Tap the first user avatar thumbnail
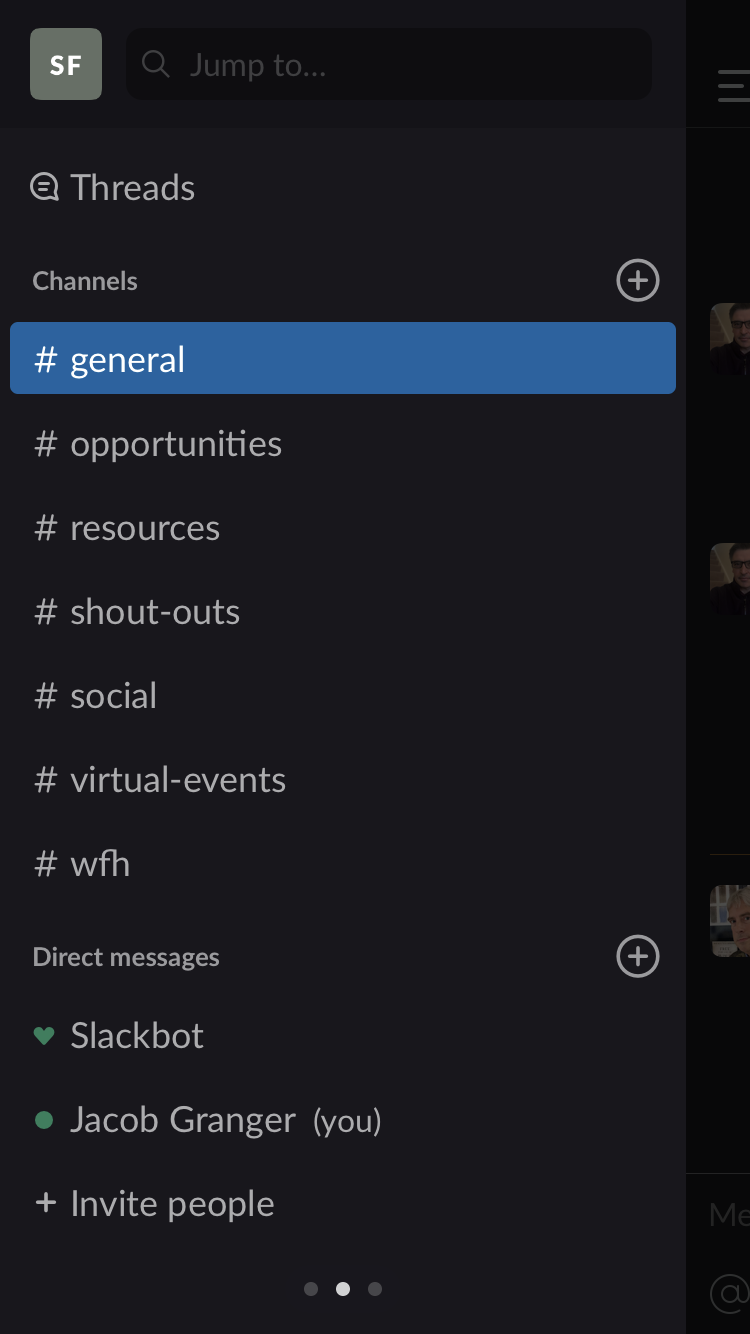 click(731, 339)
